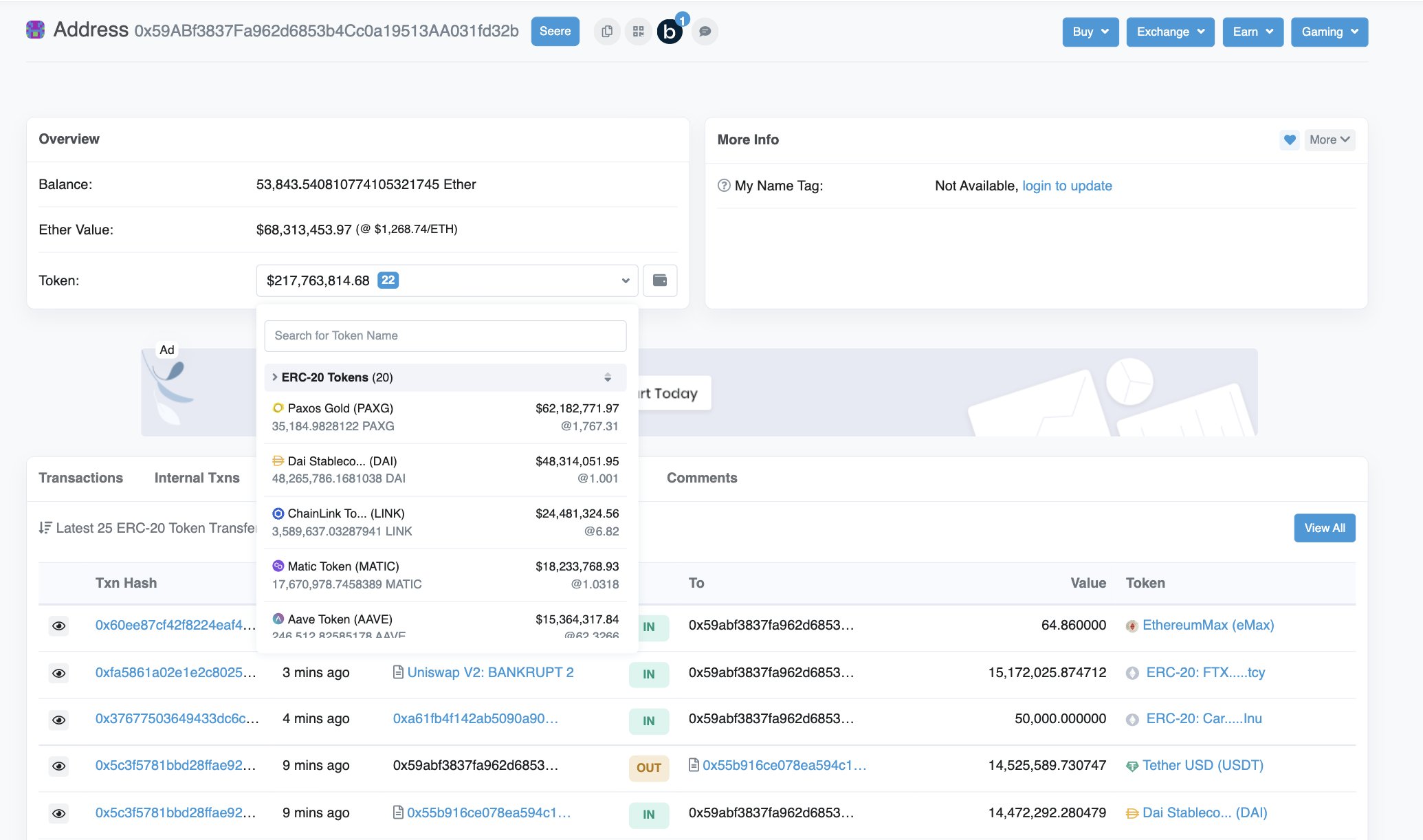This screenshot has height=840, width=1423.
Task: Click contract icon beside 0x55b916ce From address
Action: [x=398, y=813]
